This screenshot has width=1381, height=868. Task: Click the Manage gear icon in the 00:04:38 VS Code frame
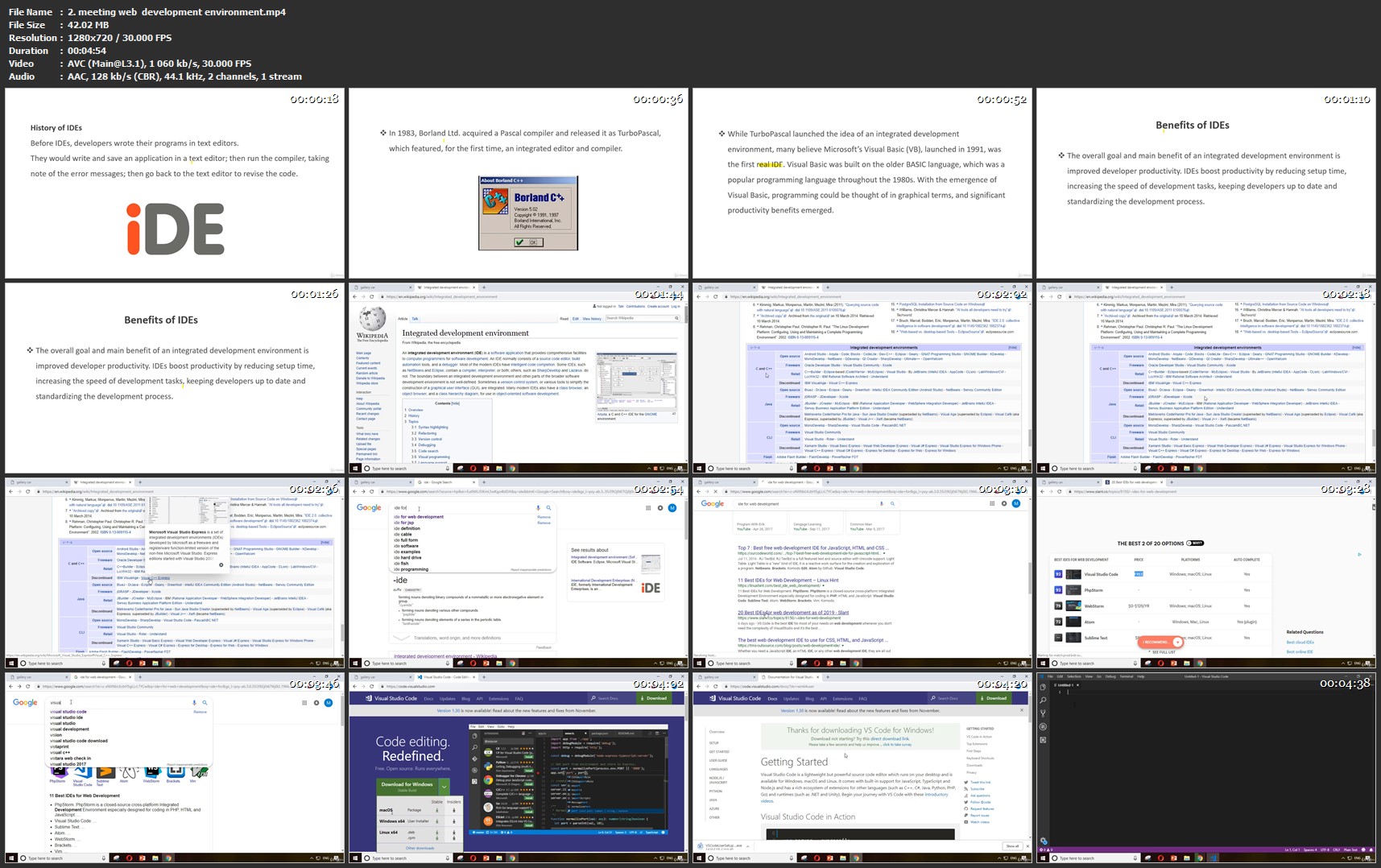click(x=1043, y=841)
